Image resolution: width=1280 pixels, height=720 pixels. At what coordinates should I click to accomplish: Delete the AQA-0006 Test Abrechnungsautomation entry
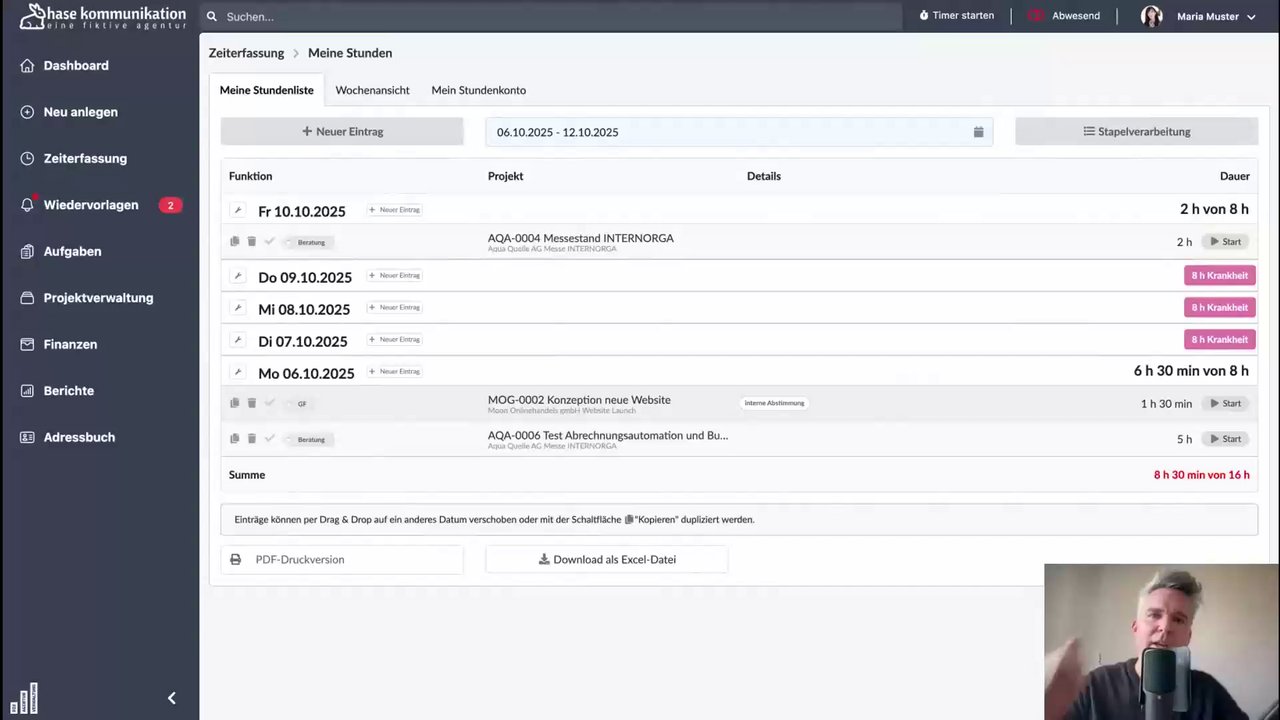click(252, 439)
